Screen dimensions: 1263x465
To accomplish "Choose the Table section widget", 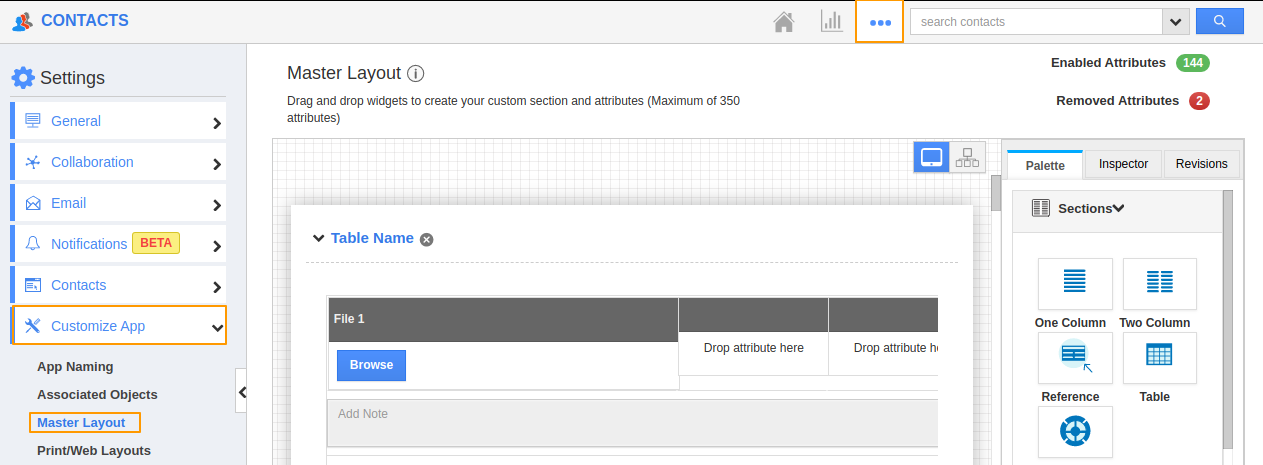I will point(1159,357).
